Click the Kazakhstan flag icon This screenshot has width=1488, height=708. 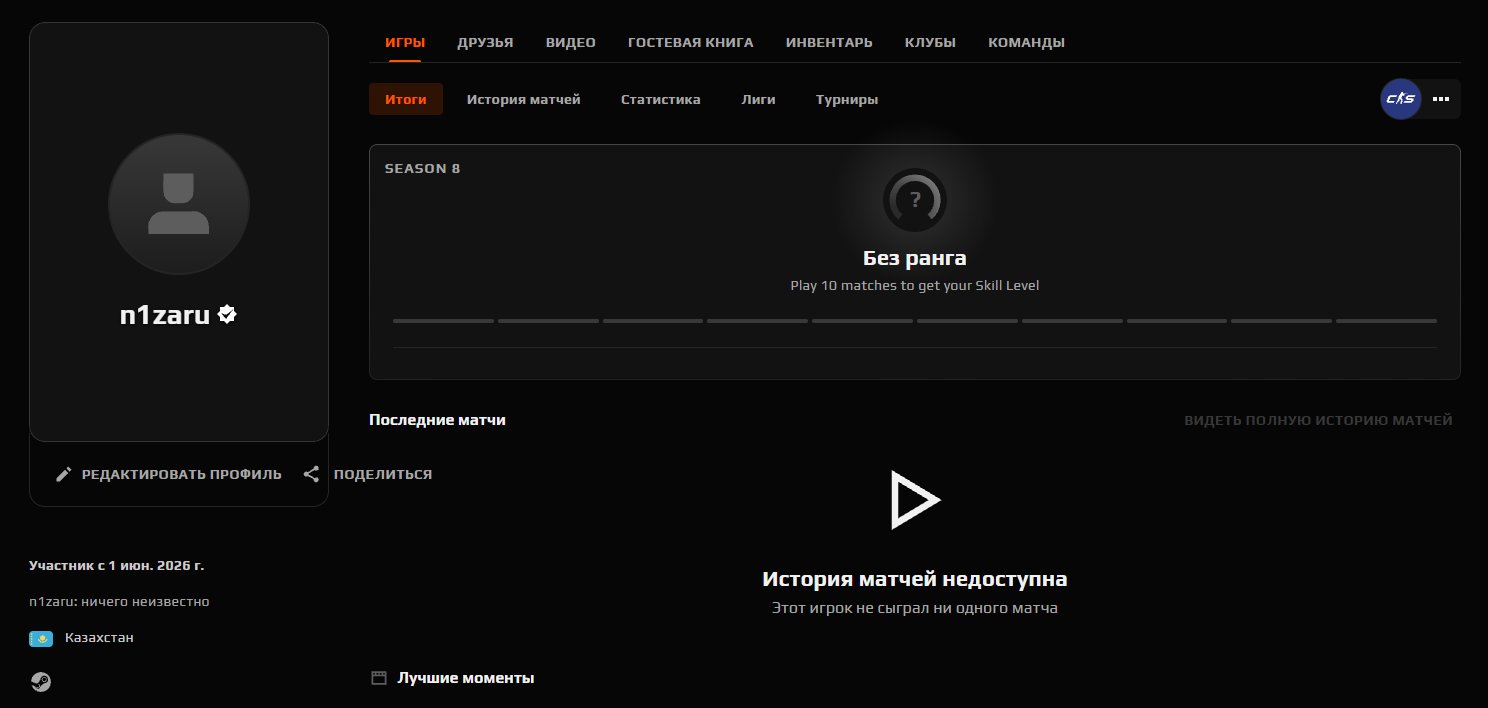pyautogui.click(x=41, y=638)
